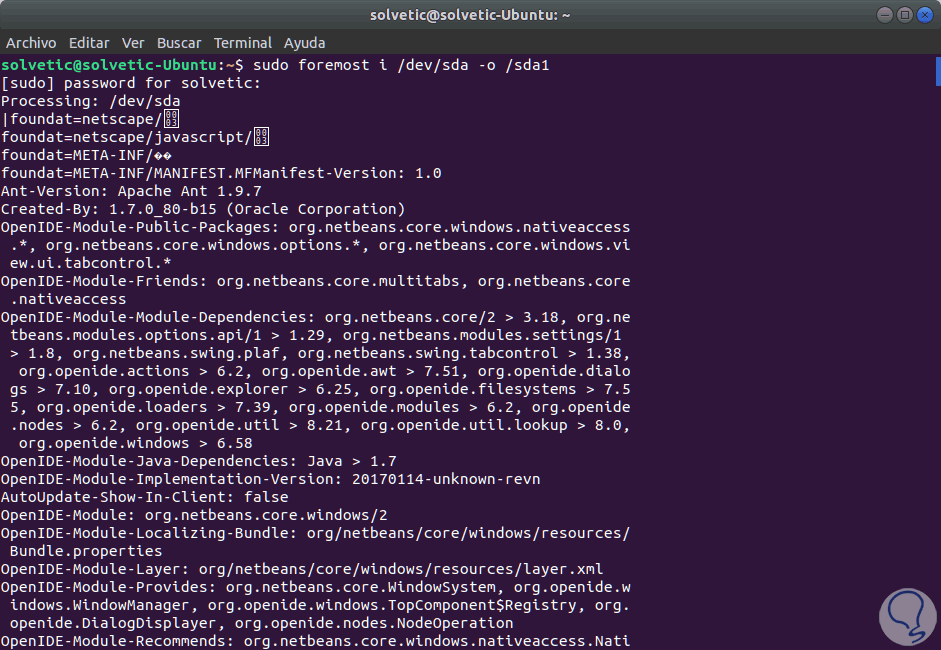Close the terminal window
Image resolution: width=941 pixels, height=650 pixels.
click(x=925, y=14)
